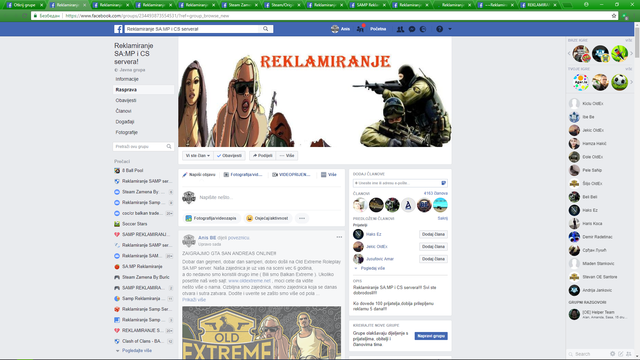640x360 pixels.
Task: Click the 'Pretraži ovu grupu' search field
Action: point(143,147)
